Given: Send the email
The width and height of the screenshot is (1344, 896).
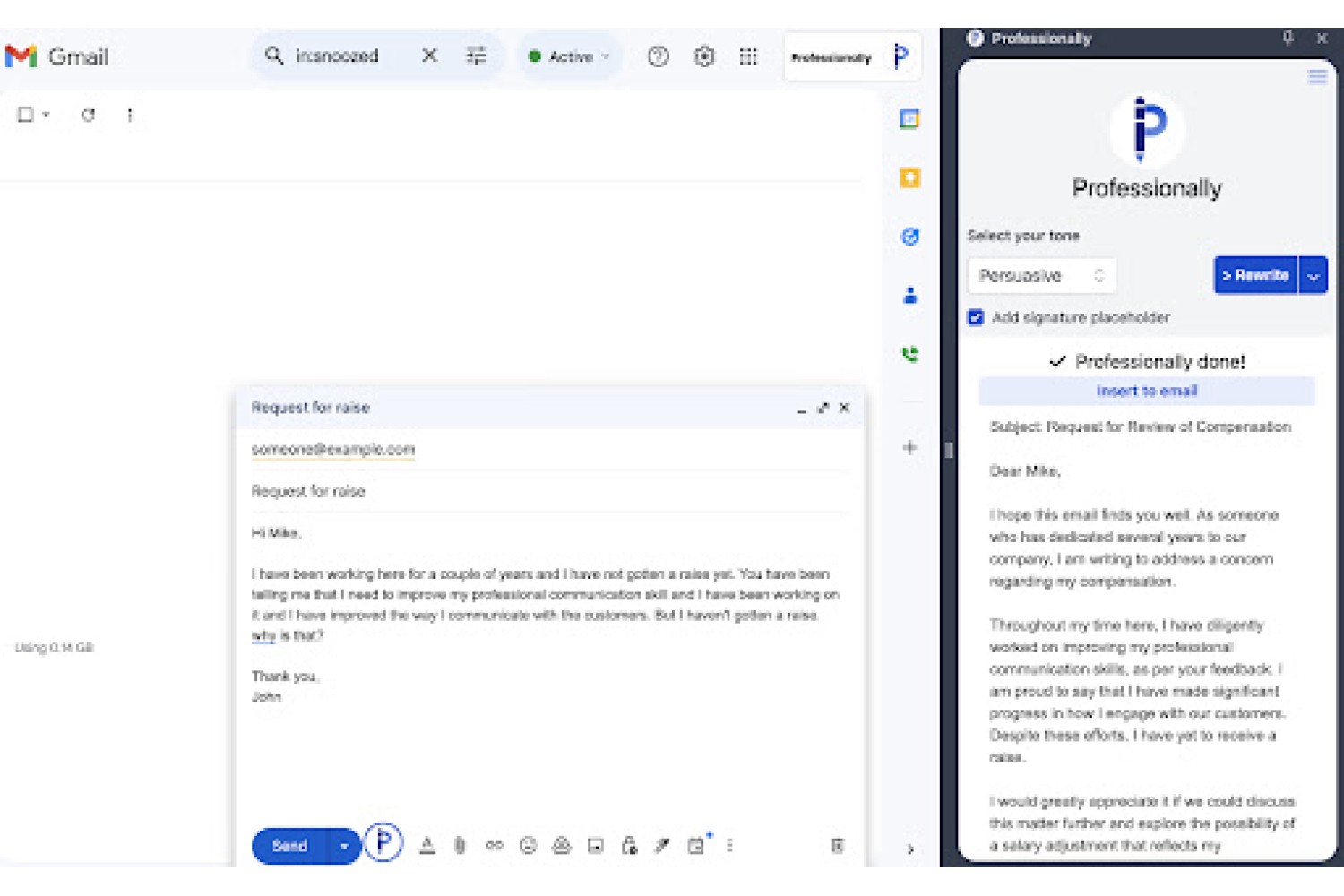Looking at the screenshot, I should coord(290,846).
